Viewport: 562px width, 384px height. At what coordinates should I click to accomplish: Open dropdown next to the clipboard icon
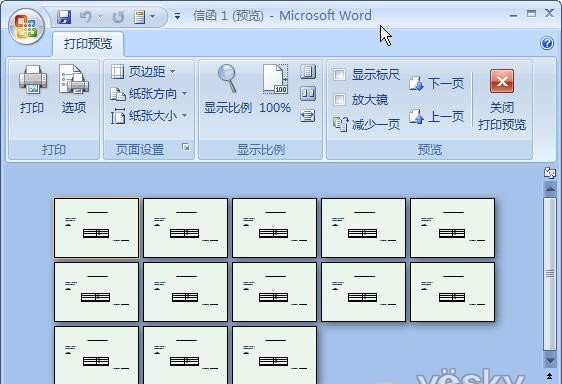(153, 16)
